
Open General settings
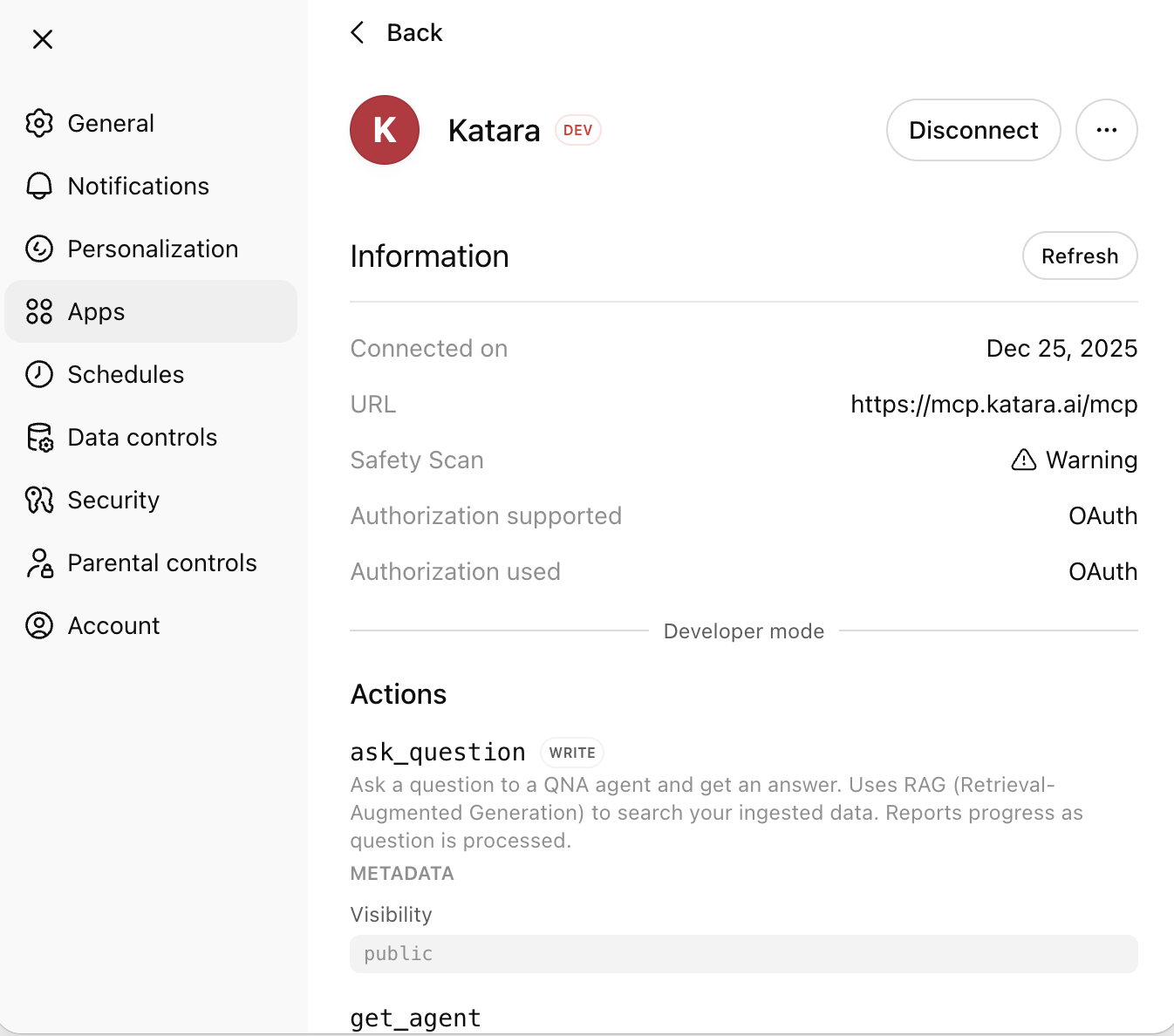(x=151, y=123)
